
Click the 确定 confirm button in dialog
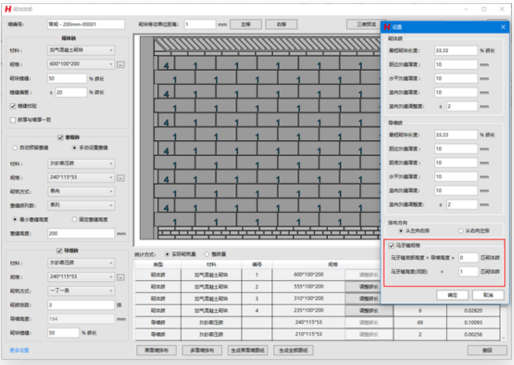tap(452, 295)
